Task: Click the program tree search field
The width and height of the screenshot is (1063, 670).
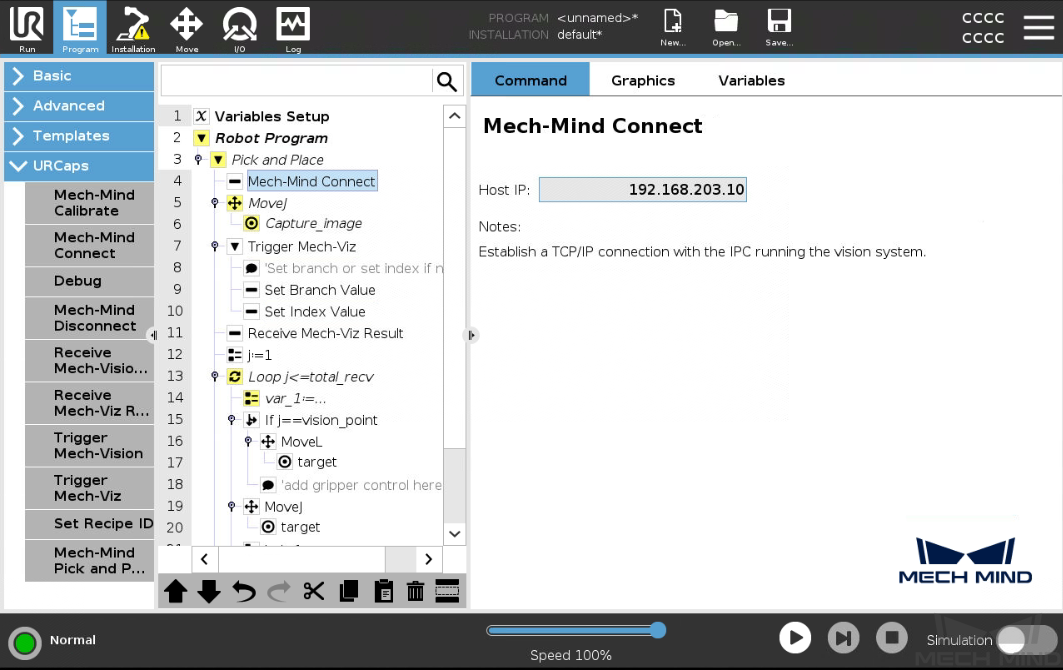Action: click(297, 81)
